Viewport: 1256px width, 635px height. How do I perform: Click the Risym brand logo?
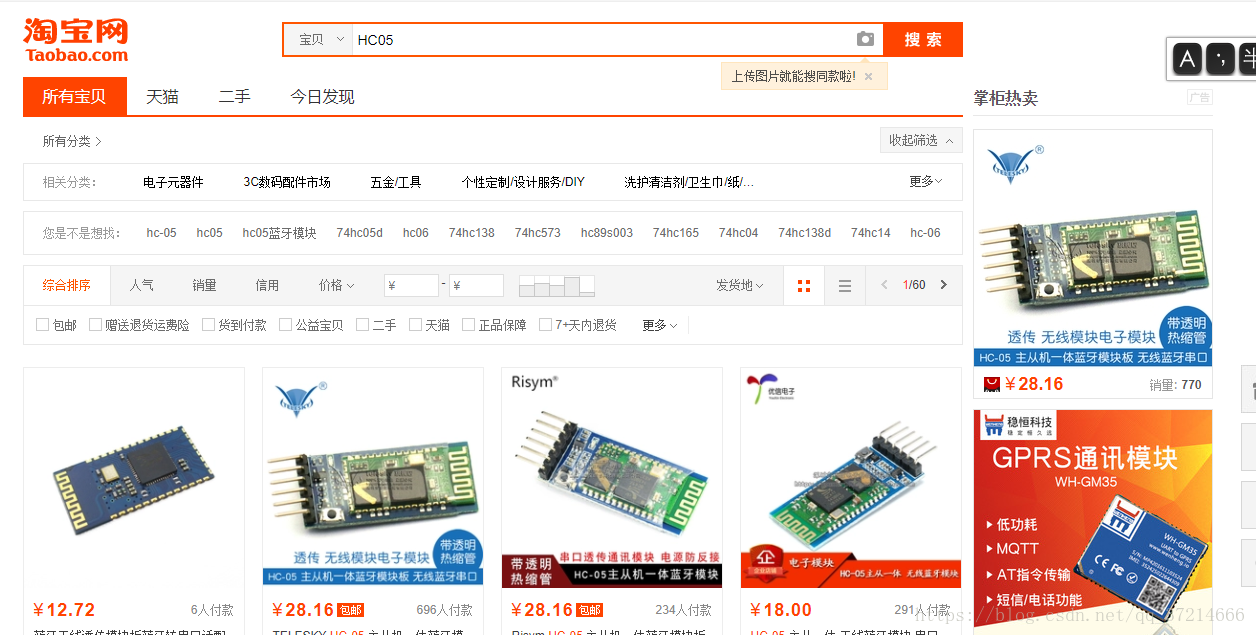pyautogui.click(x=534, y=382)
